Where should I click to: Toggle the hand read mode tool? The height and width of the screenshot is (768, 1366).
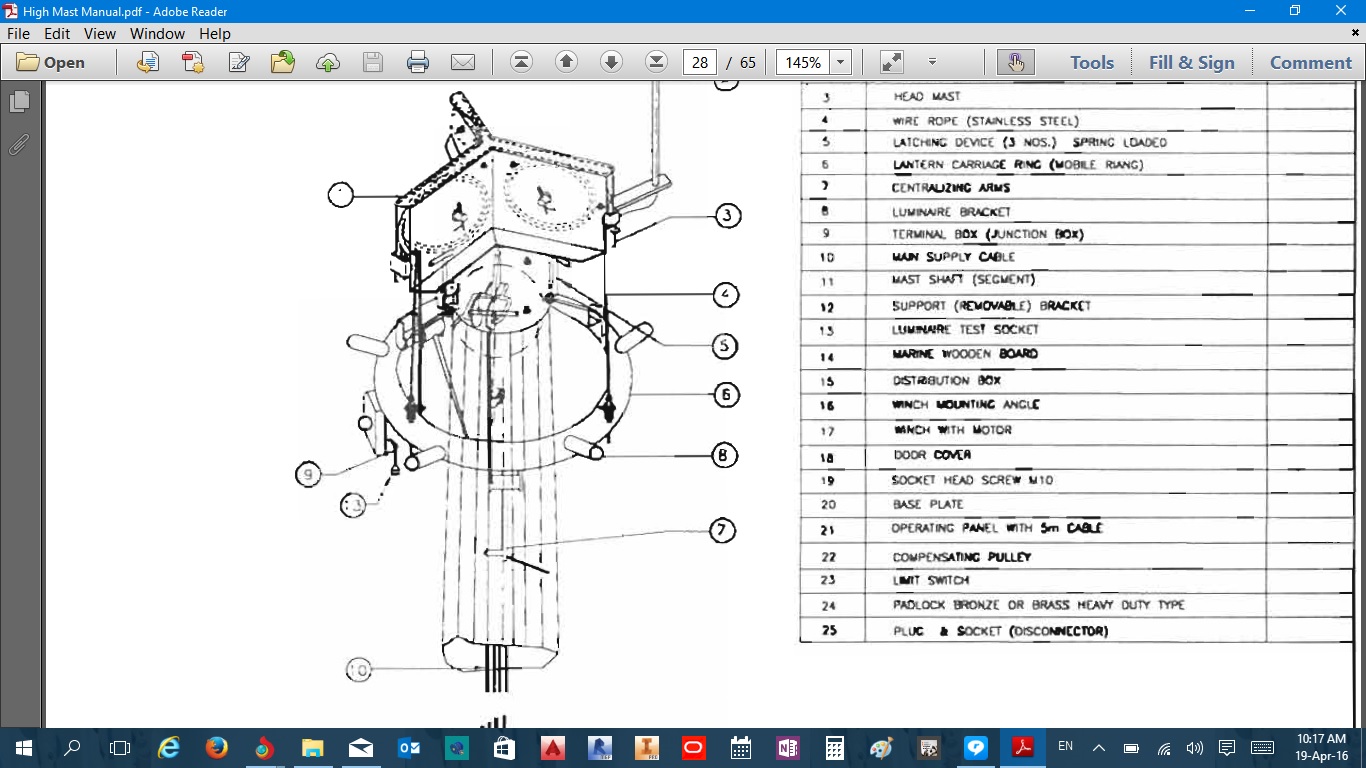pyautogui.click(x=1016, y=62)
